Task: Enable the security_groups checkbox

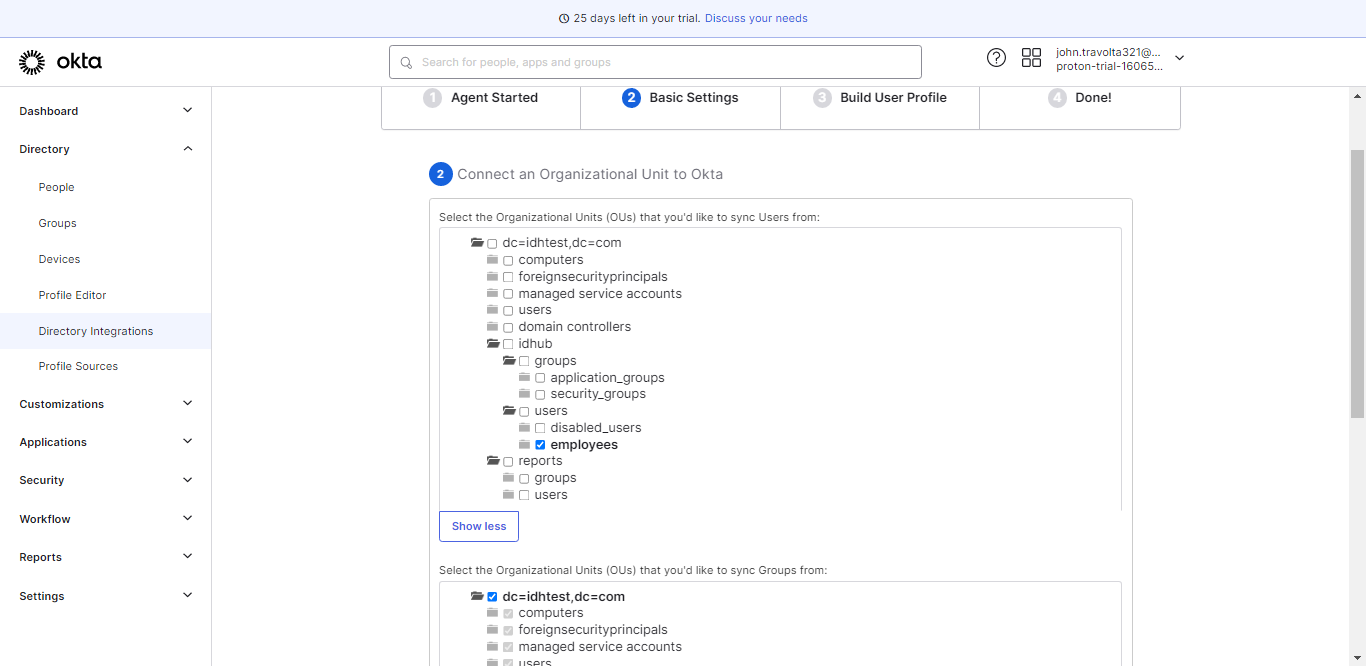Action: coord(540,395)
